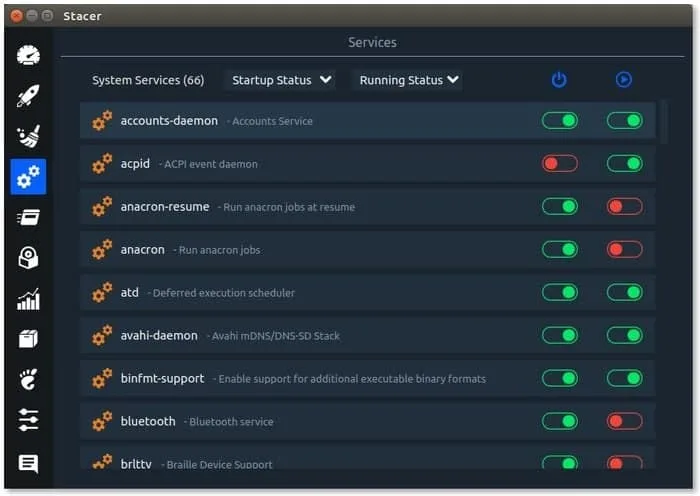Open Settings sliders sidebar icon
700x496 pixels.
(29, 420)
